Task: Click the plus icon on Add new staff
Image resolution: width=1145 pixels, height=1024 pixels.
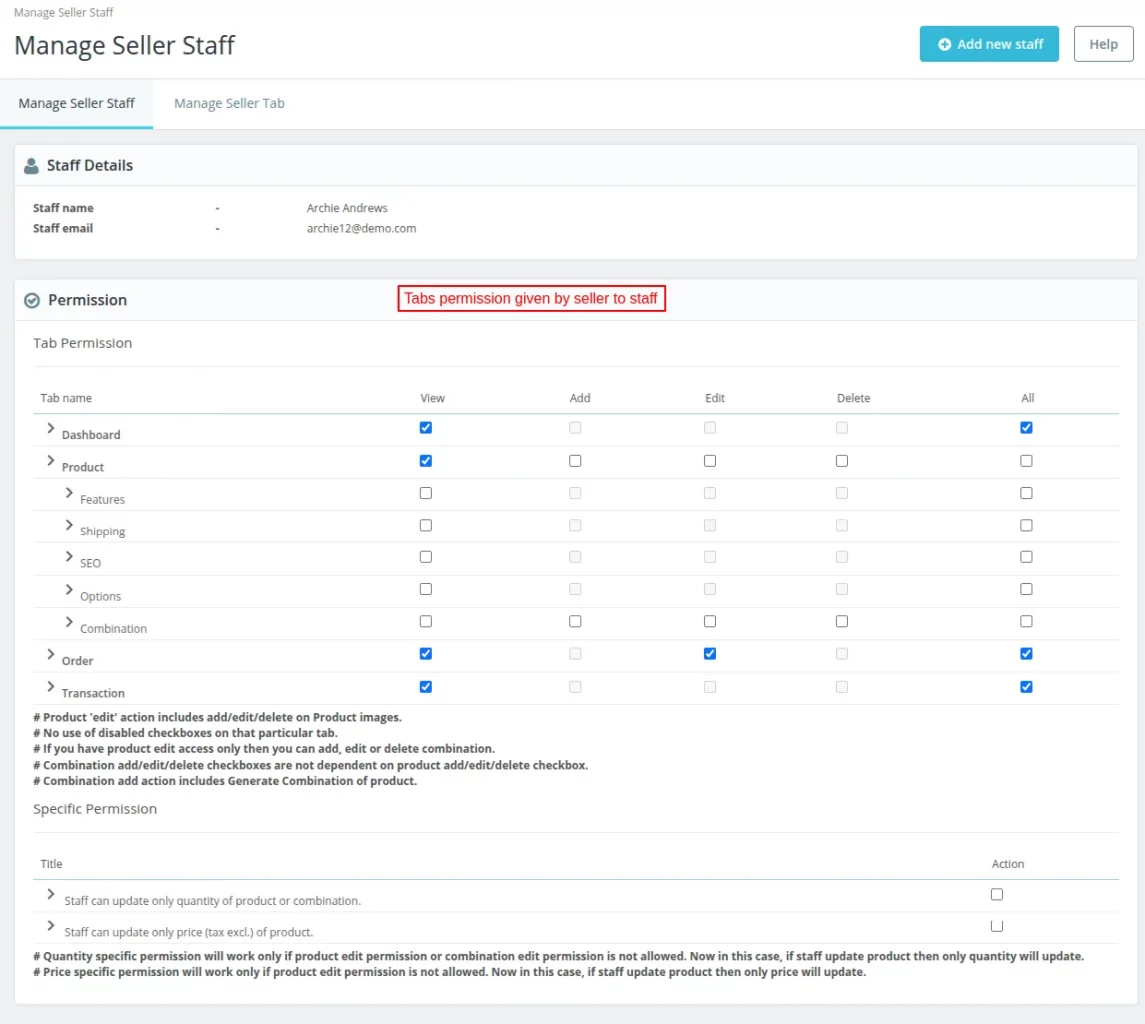Action: 944,44
